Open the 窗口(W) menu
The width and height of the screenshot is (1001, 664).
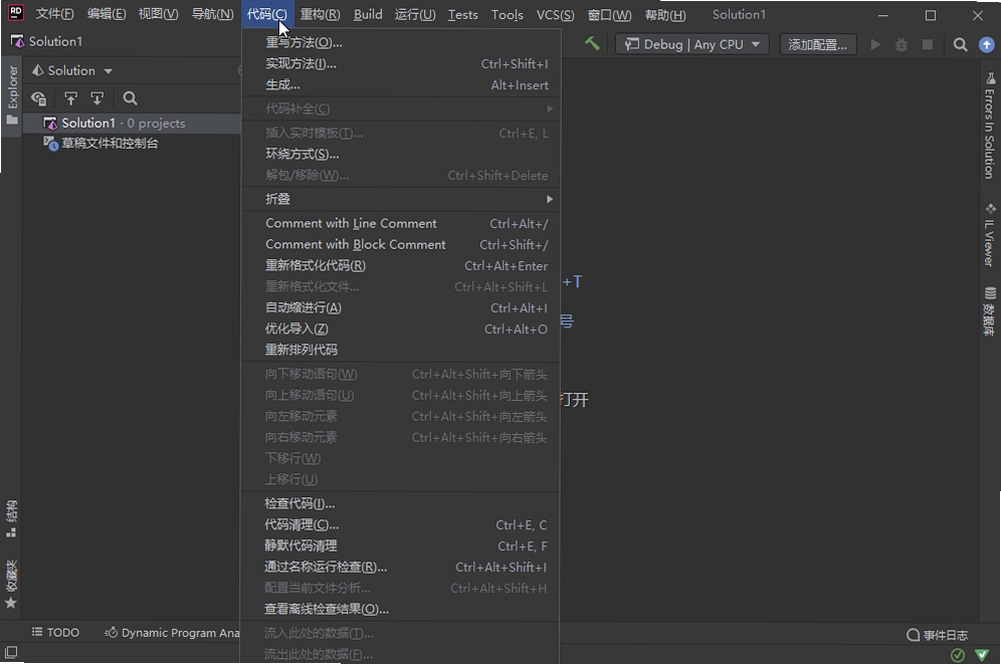(609, 14)
